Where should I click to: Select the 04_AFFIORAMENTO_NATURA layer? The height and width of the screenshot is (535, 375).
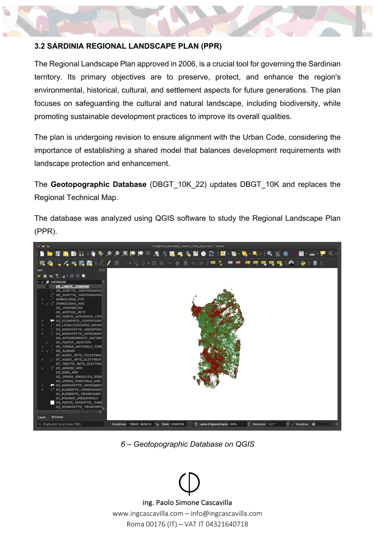(78, 338)
